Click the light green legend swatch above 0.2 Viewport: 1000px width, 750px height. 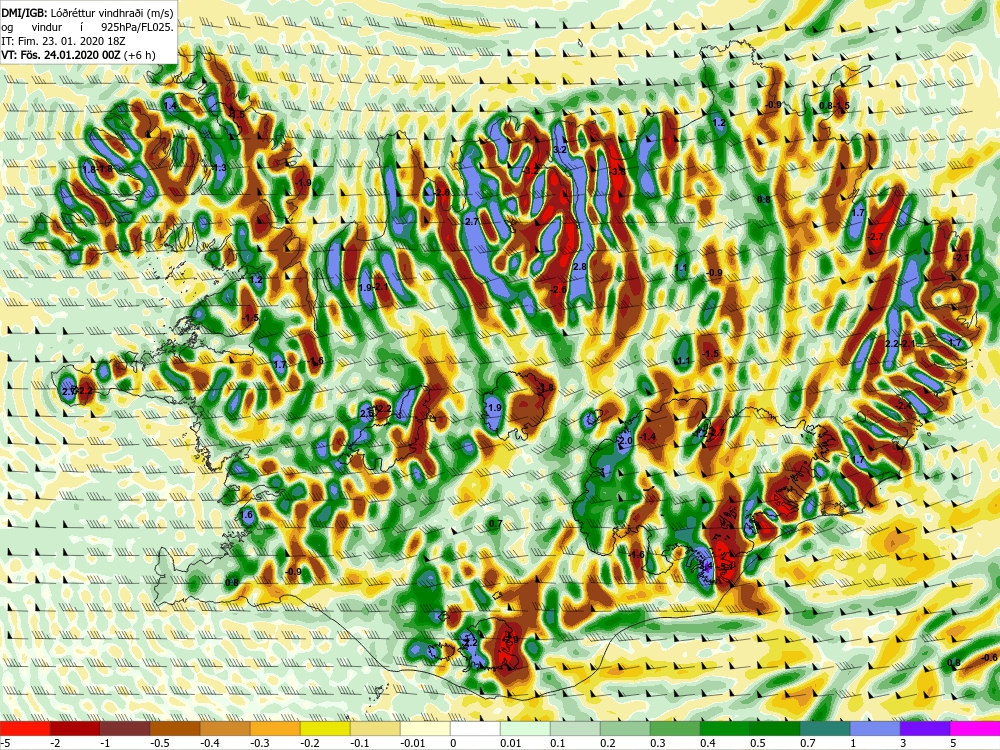[625, 728]
